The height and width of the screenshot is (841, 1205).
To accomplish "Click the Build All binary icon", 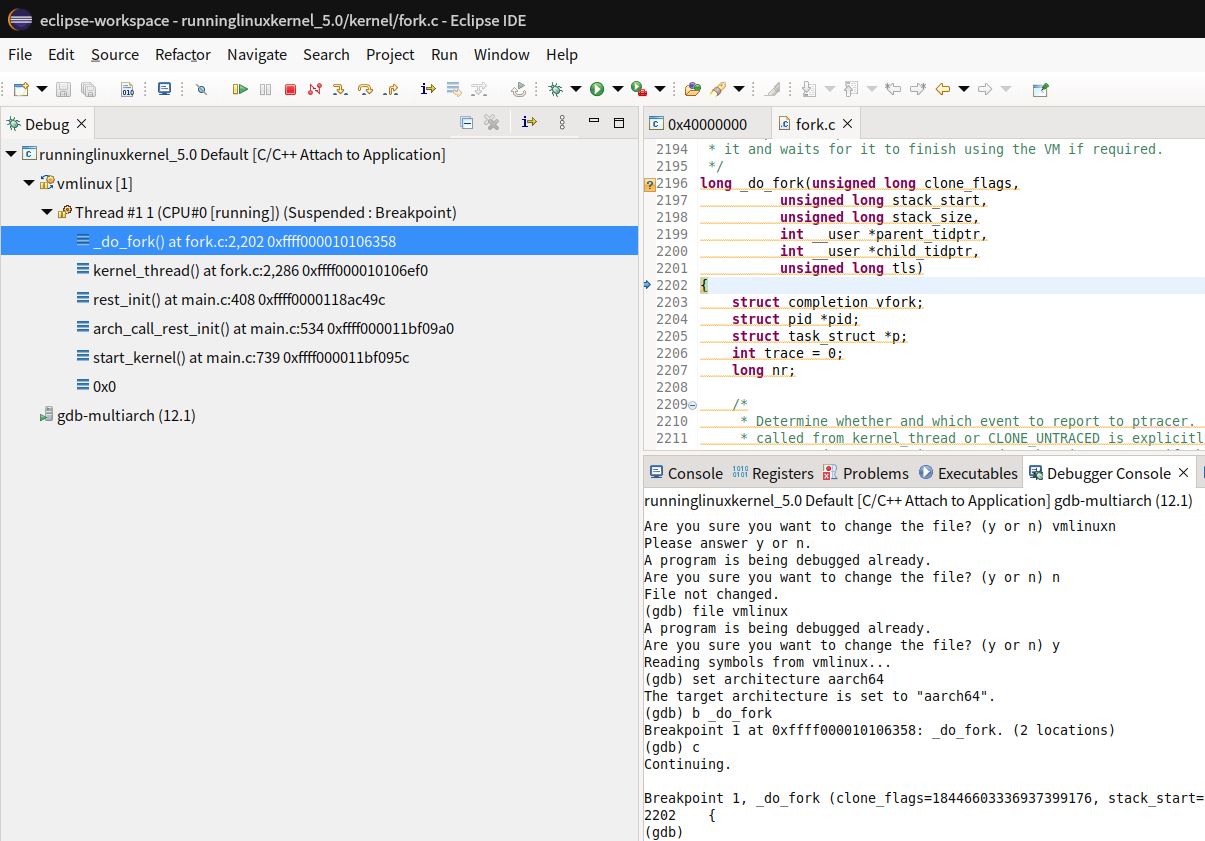I will coord(127,89).
